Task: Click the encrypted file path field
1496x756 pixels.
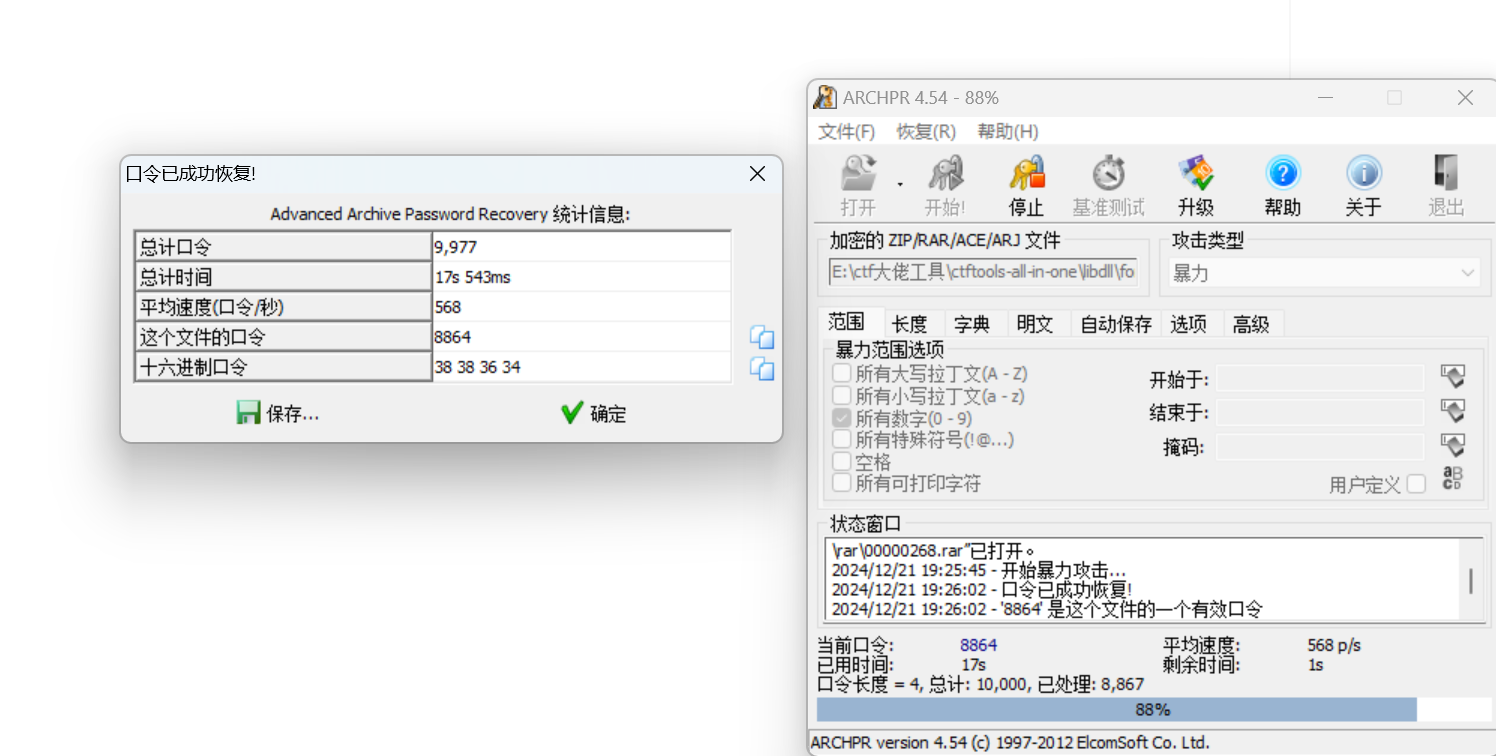Action: point(984,272)
